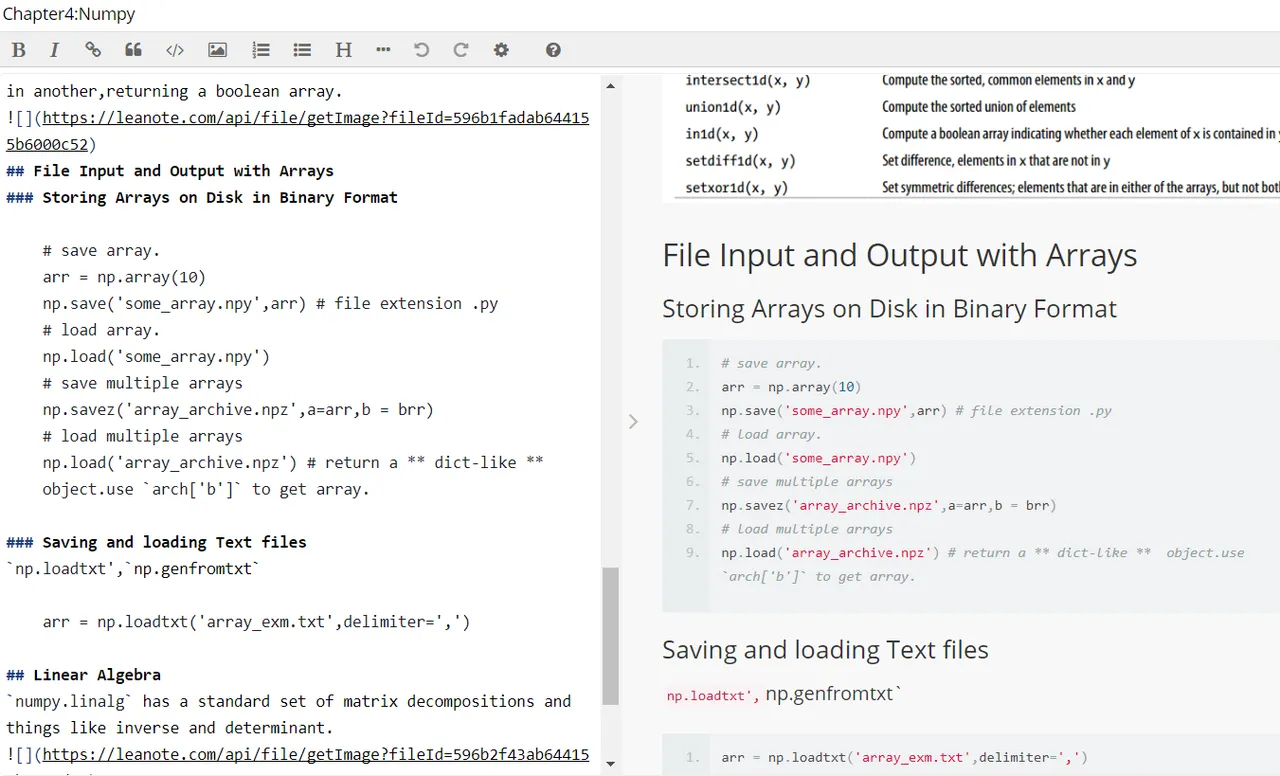Click the '## File Input and Output with Arrays' line
This screenshot has height=776, width=1280.
(170, 171)
